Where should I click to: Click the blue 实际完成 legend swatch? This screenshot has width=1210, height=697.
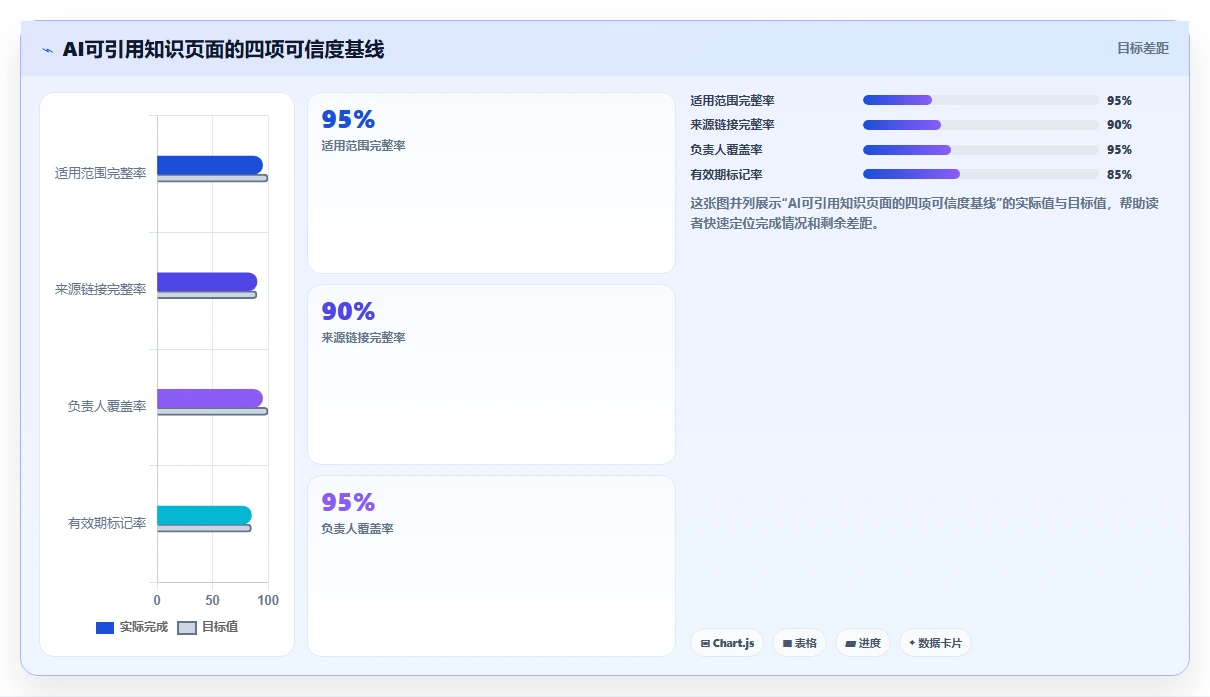click(105, 628)
